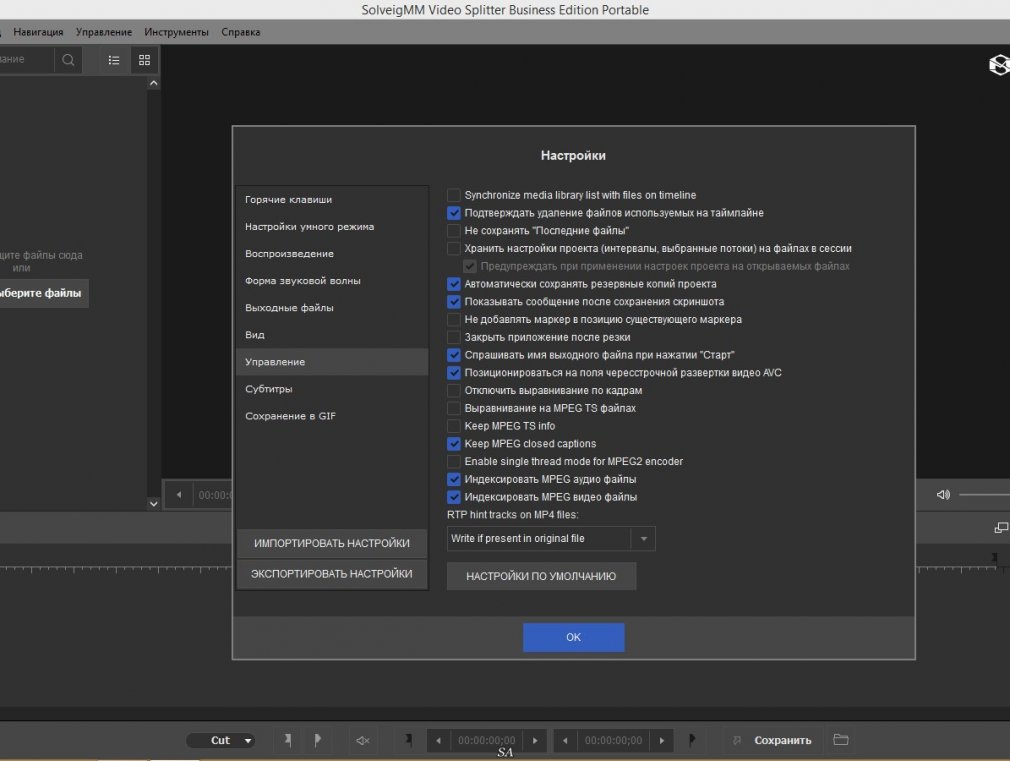
Task: Click the media library search magnifier icon
Action: click(x=68, y=60)
